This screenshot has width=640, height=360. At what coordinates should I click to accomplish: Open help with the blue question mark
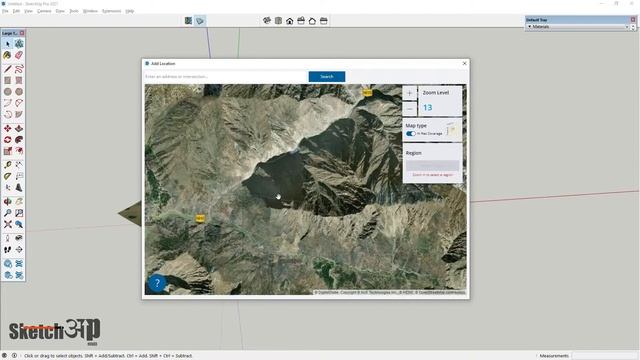click(x=157, y=283)
